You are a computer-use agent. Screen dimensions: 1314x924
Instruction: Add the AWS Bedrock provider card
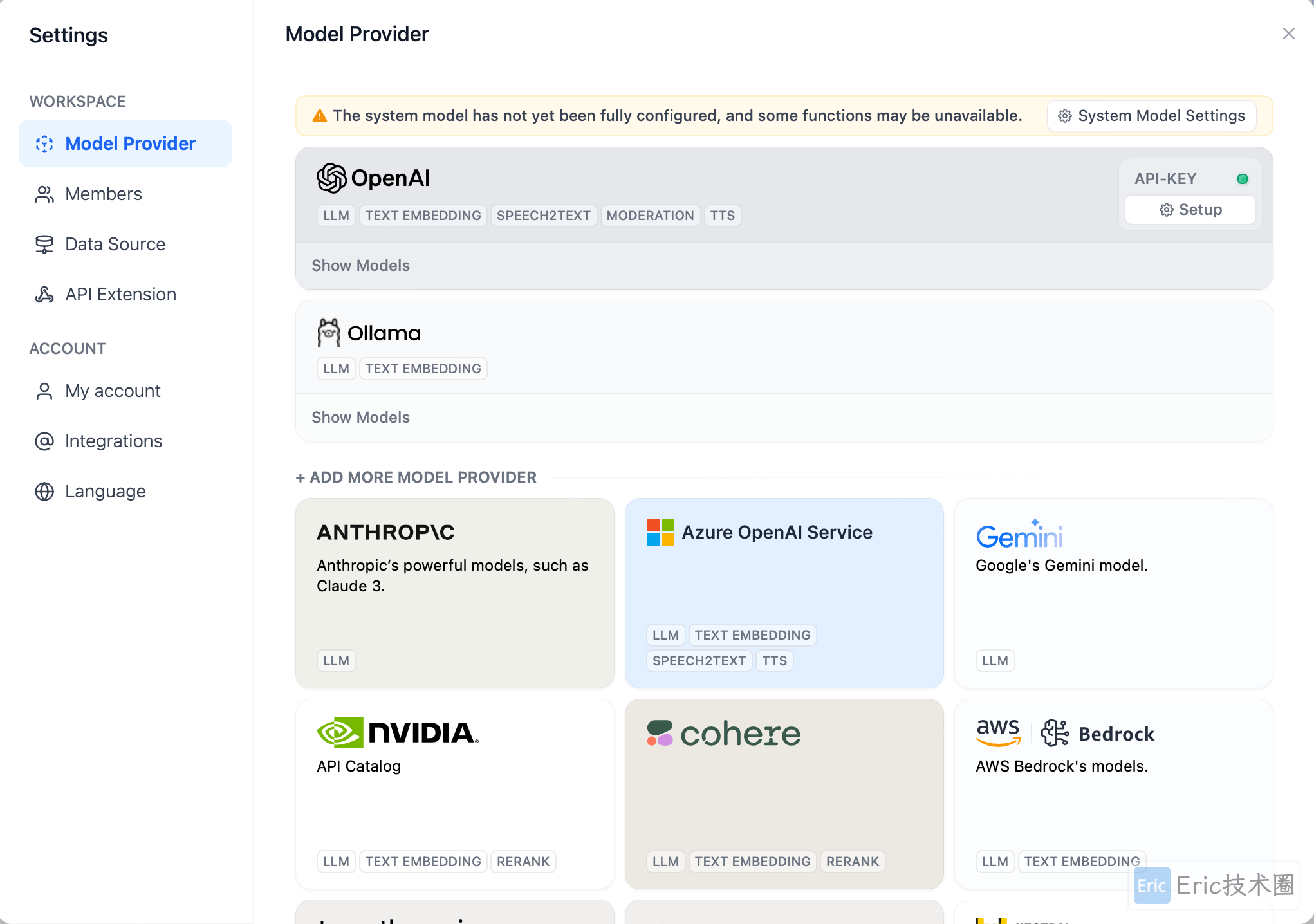pos(1114,794)
